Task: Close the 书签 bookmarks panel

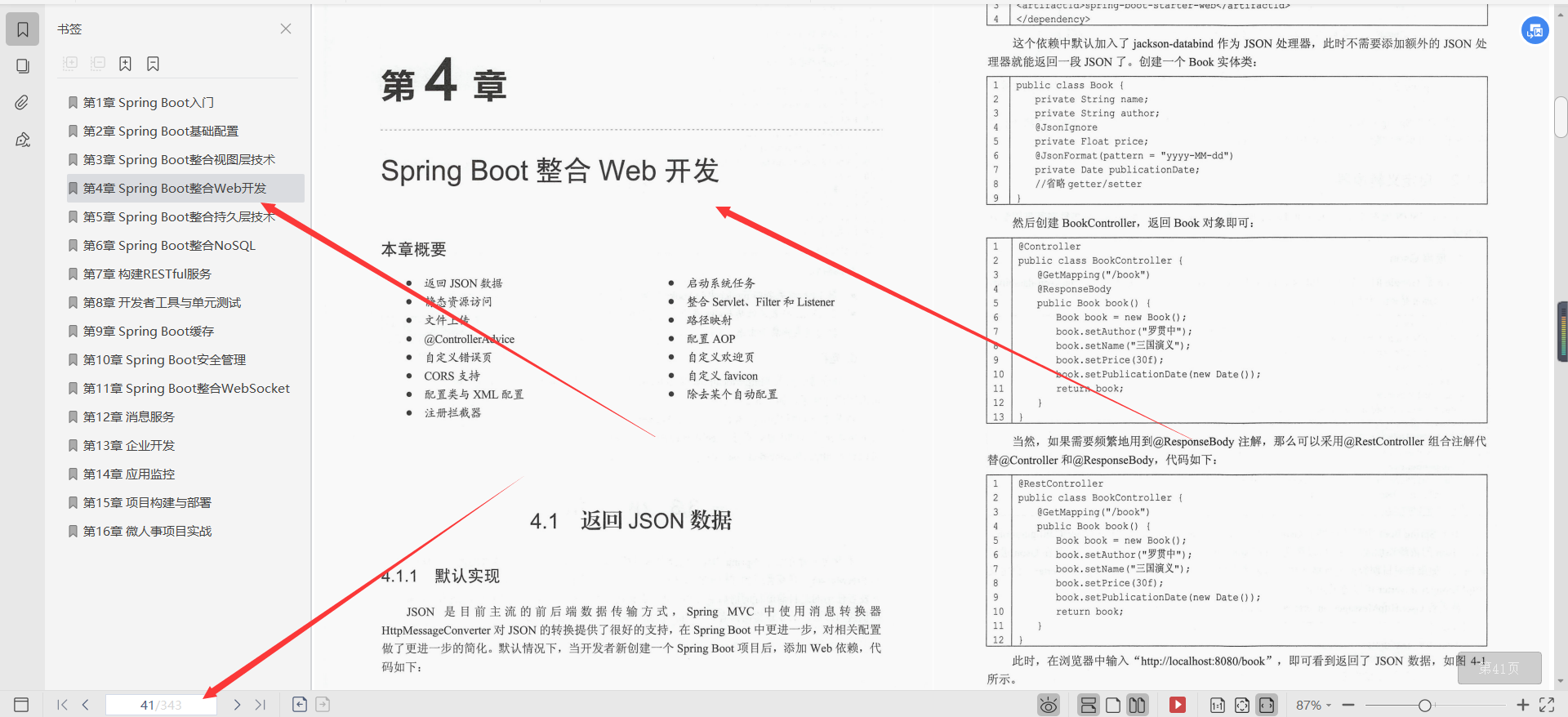Action: [x=286, y=29]
